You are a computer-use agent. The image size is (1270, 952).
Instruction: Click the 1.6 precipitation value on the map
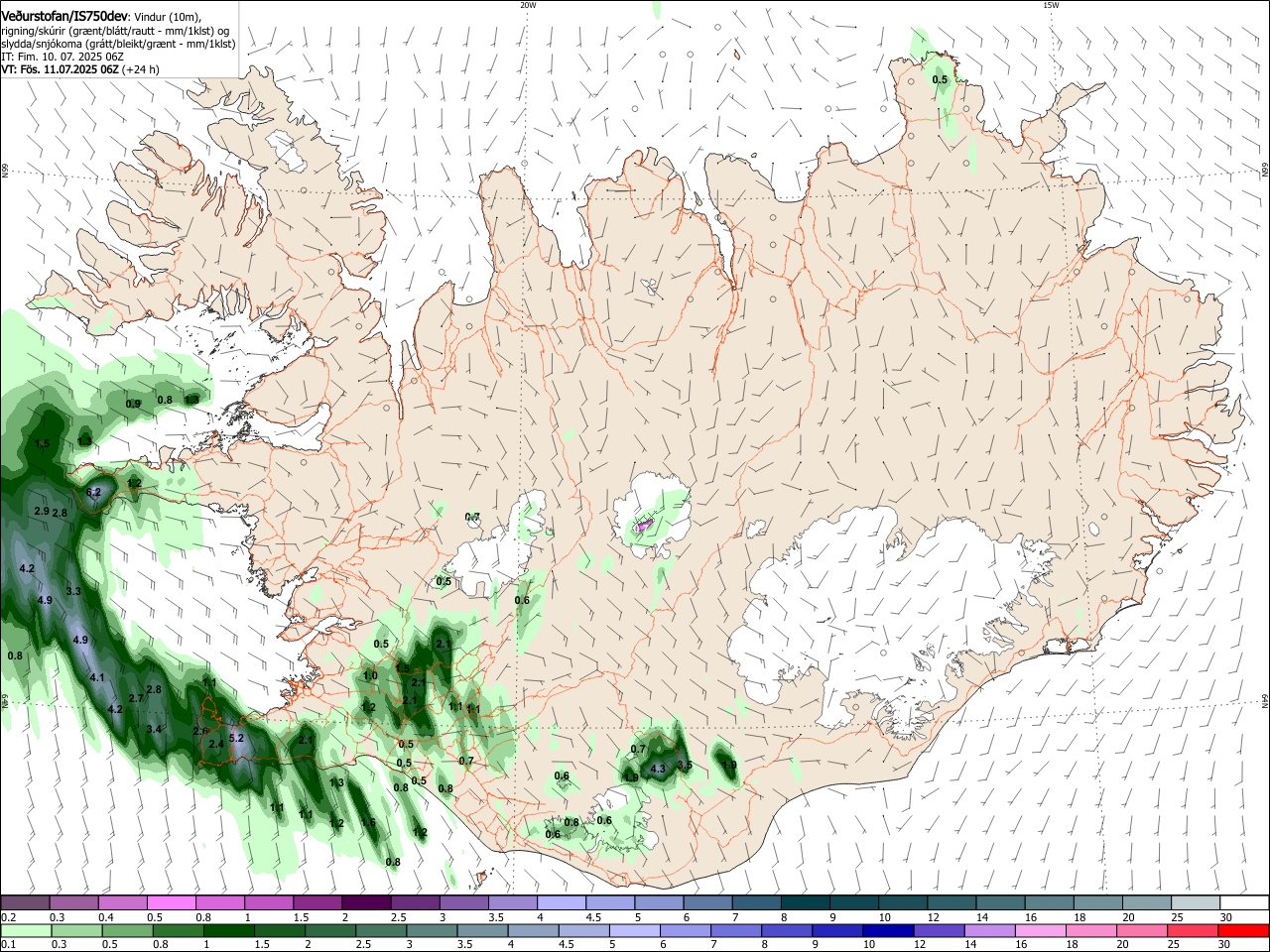click(x=368, y=822)
